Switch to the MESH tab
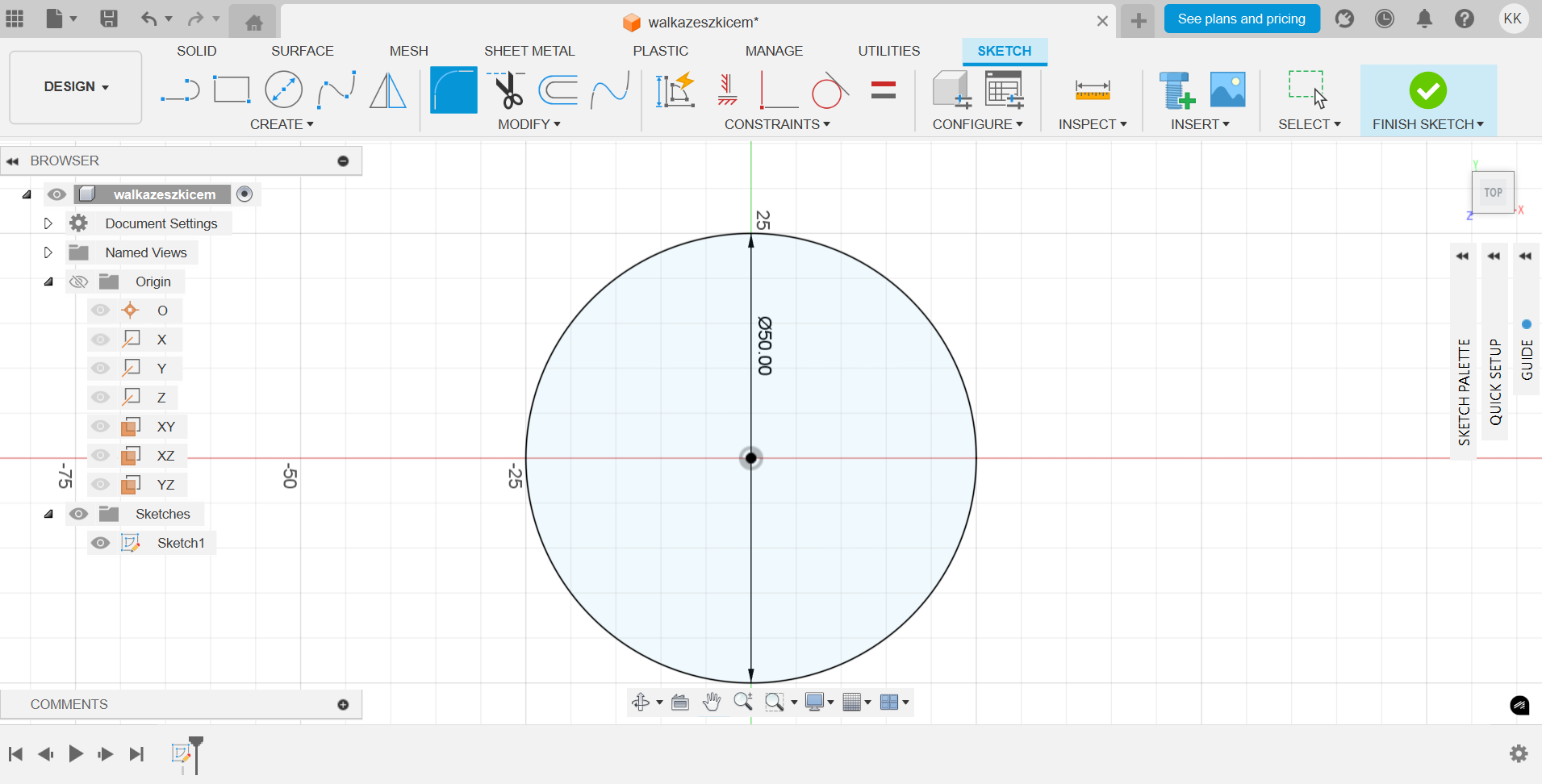This screenshot has height=784, width=1542. (x=409, y=51)
